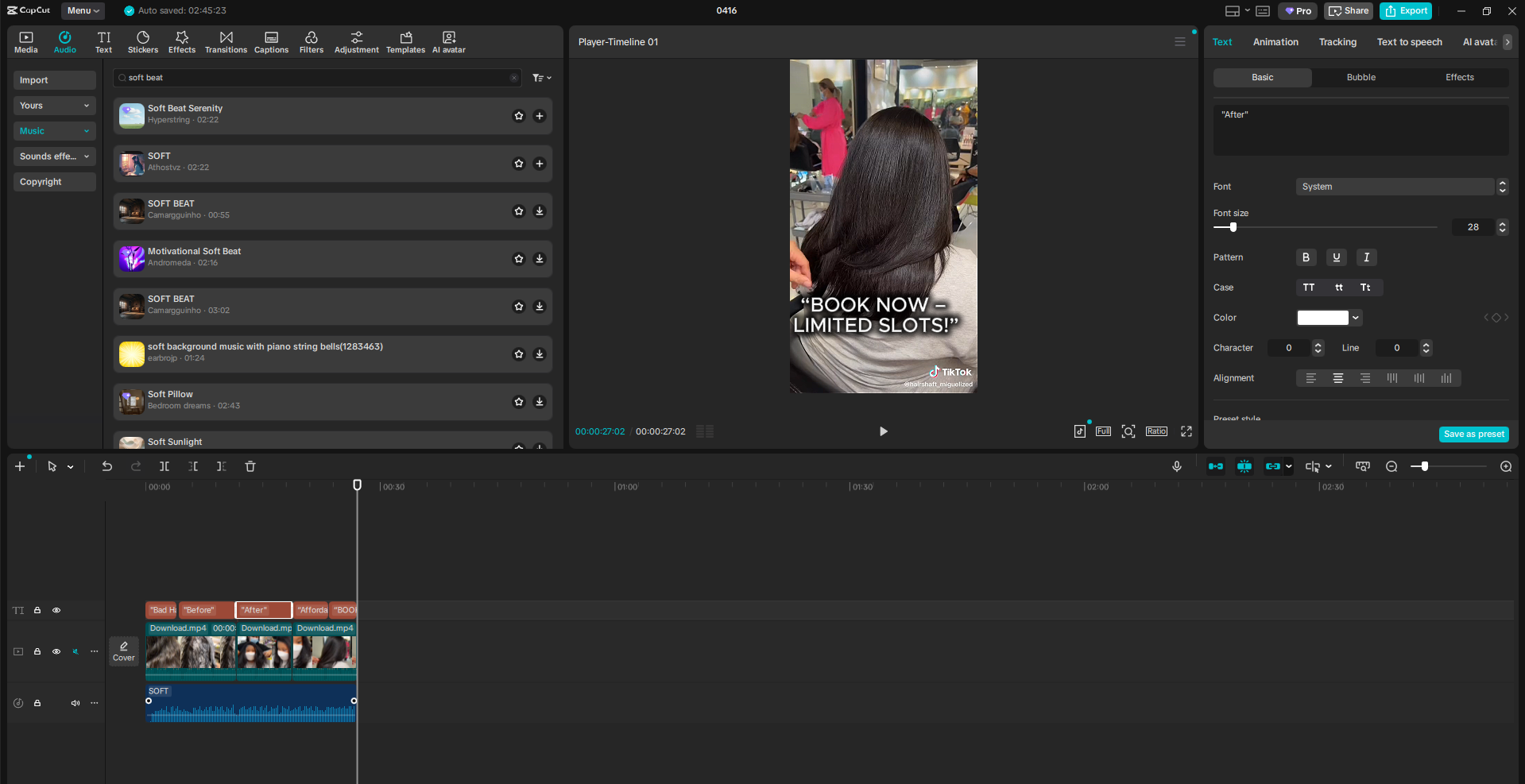Open the Menu dropdown
The image size is (1525, 784).
coord(83,10)
